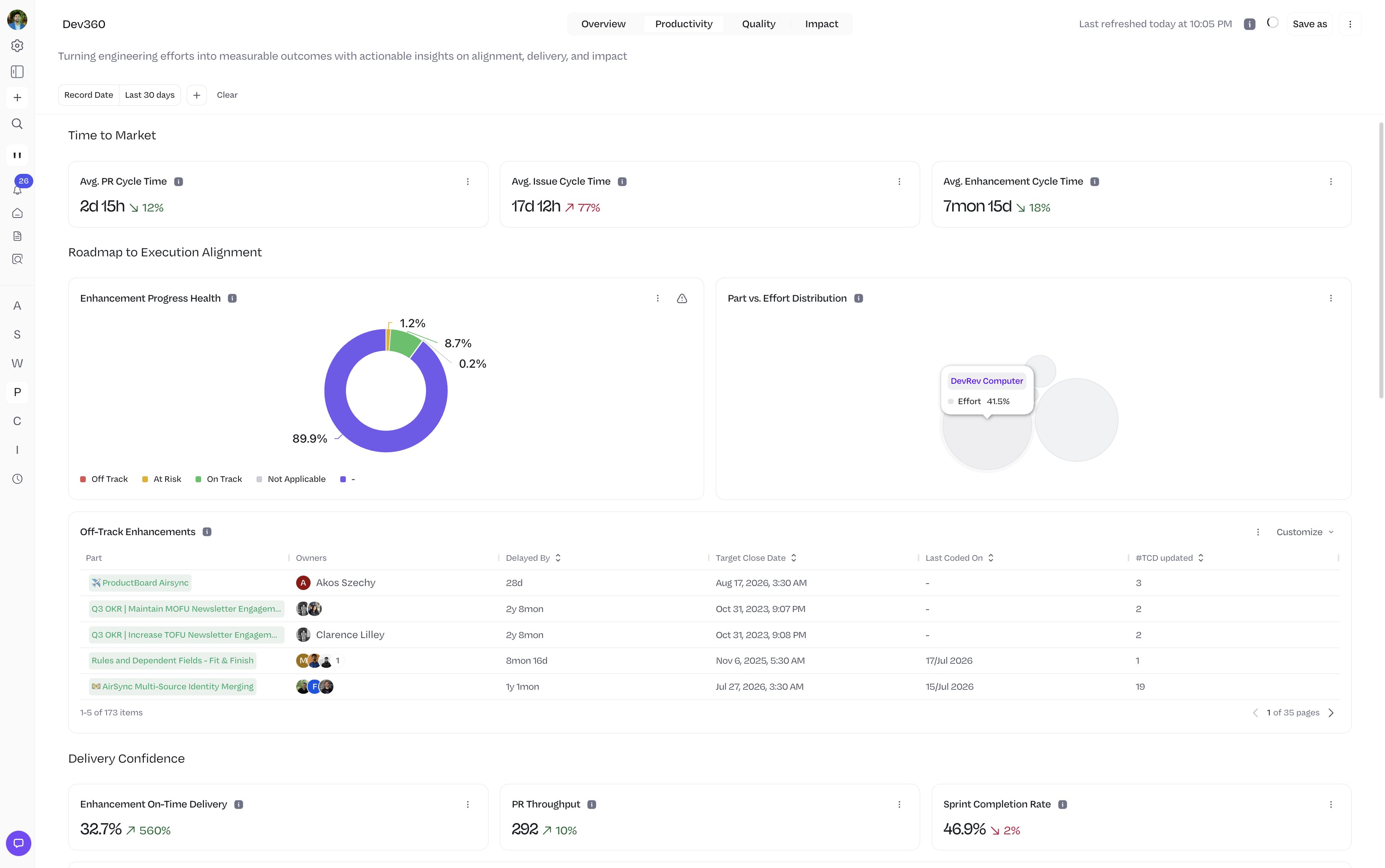
Task: Switch to the Overview tab
Action: tap(604, 24)
